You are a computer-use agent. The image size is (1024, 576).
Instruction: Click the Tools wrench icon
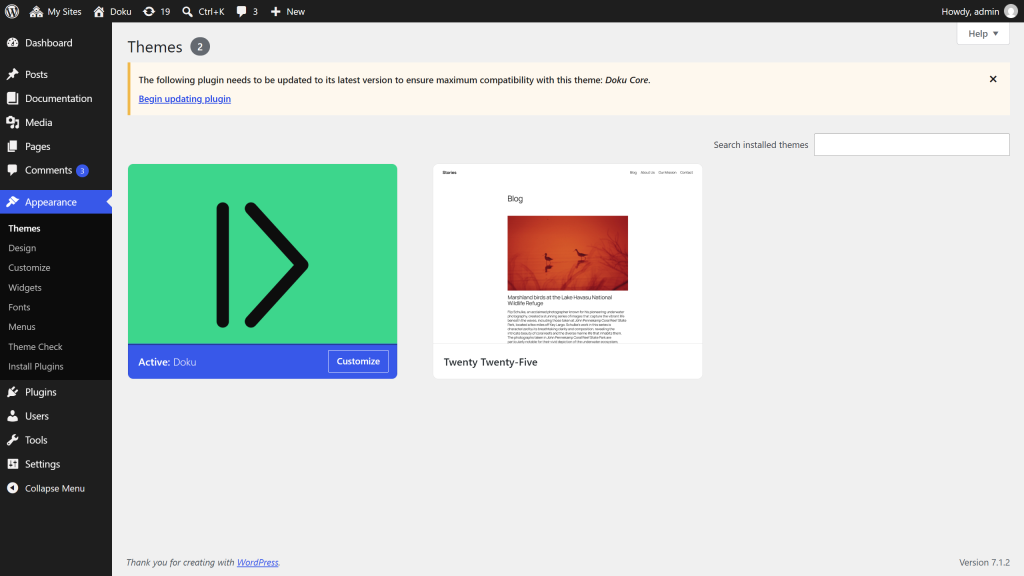pyautogui.click(x=12, y=440)
